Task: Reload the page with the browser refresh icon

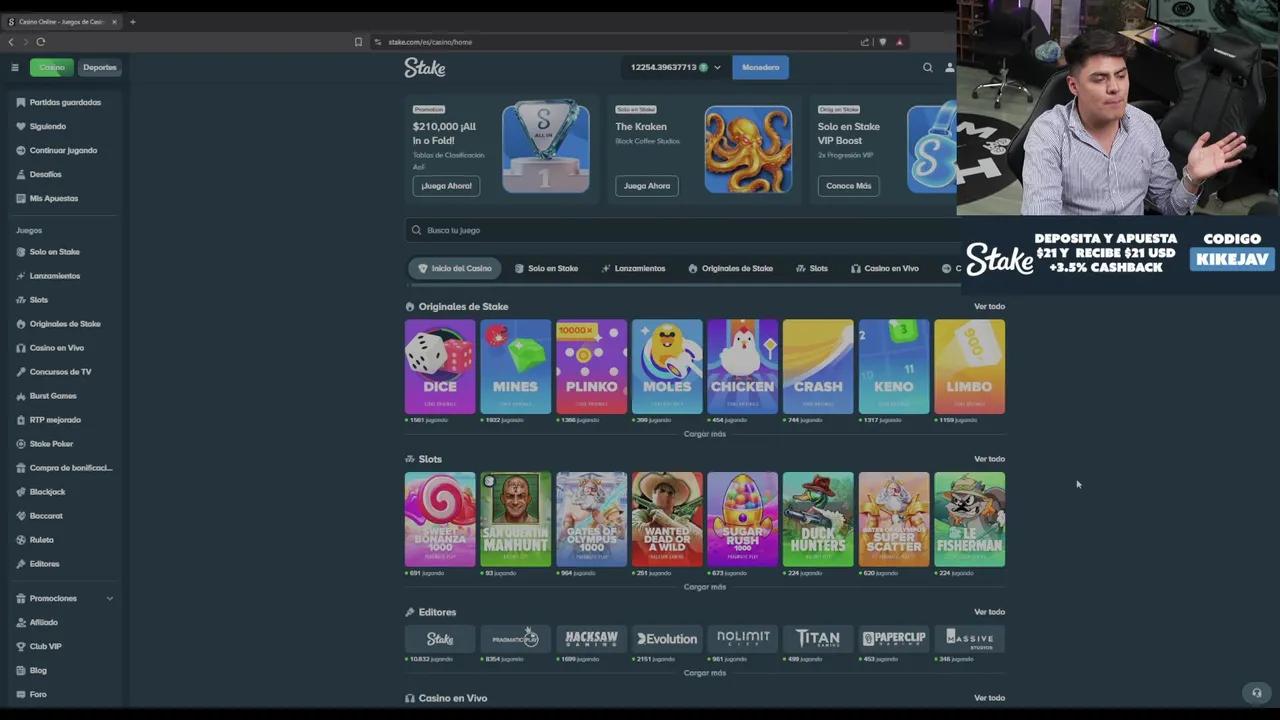Action: [x=41, y=42]
